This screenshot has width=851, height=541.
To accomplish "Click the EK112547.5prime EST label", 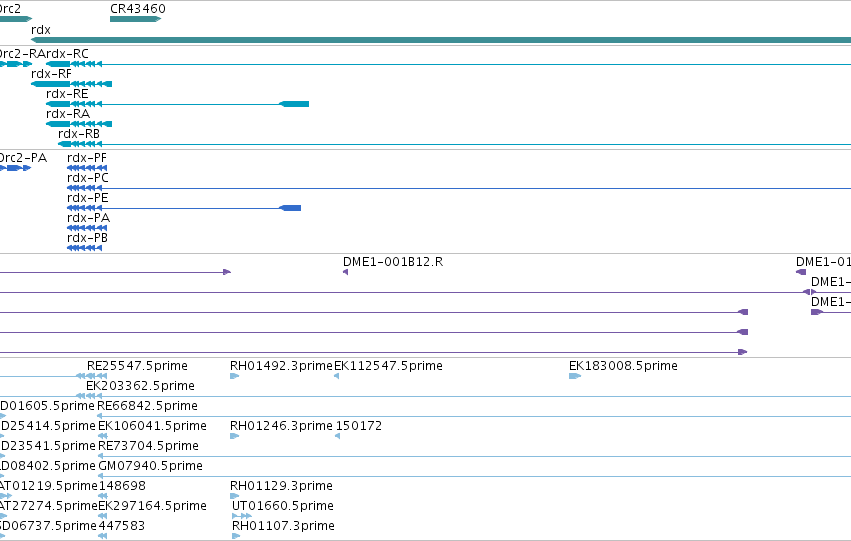I will pos(388,366).
